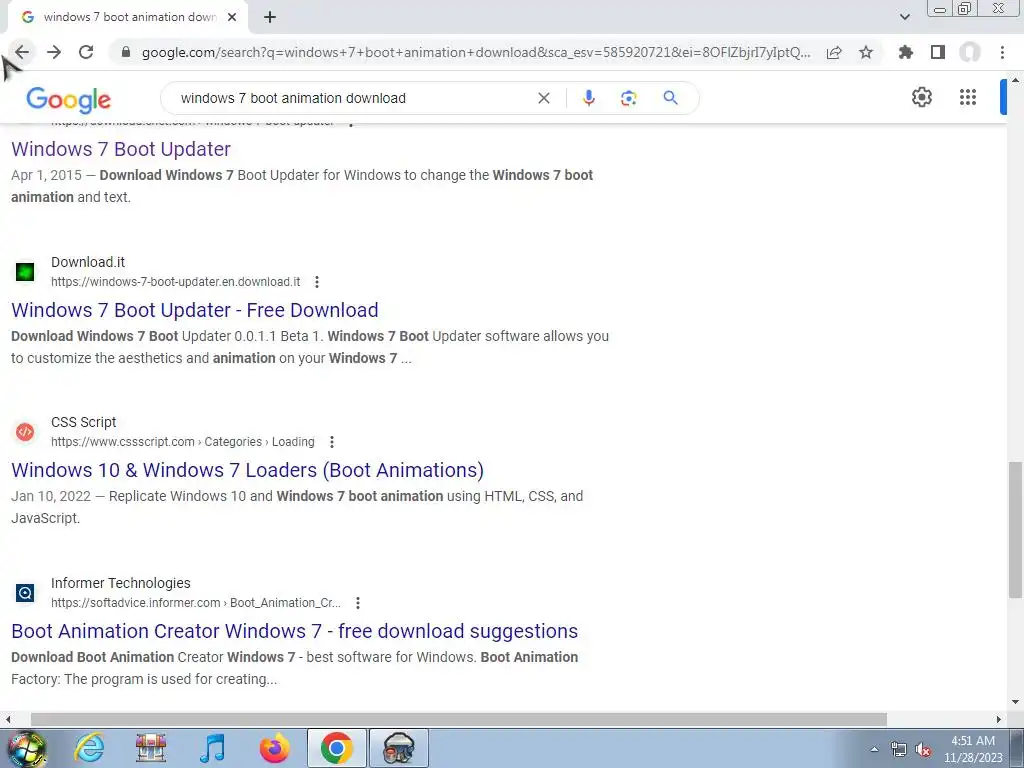Launch Internet Explorer from the taskbar
1024x768 pixels.
tap(89, 748)
